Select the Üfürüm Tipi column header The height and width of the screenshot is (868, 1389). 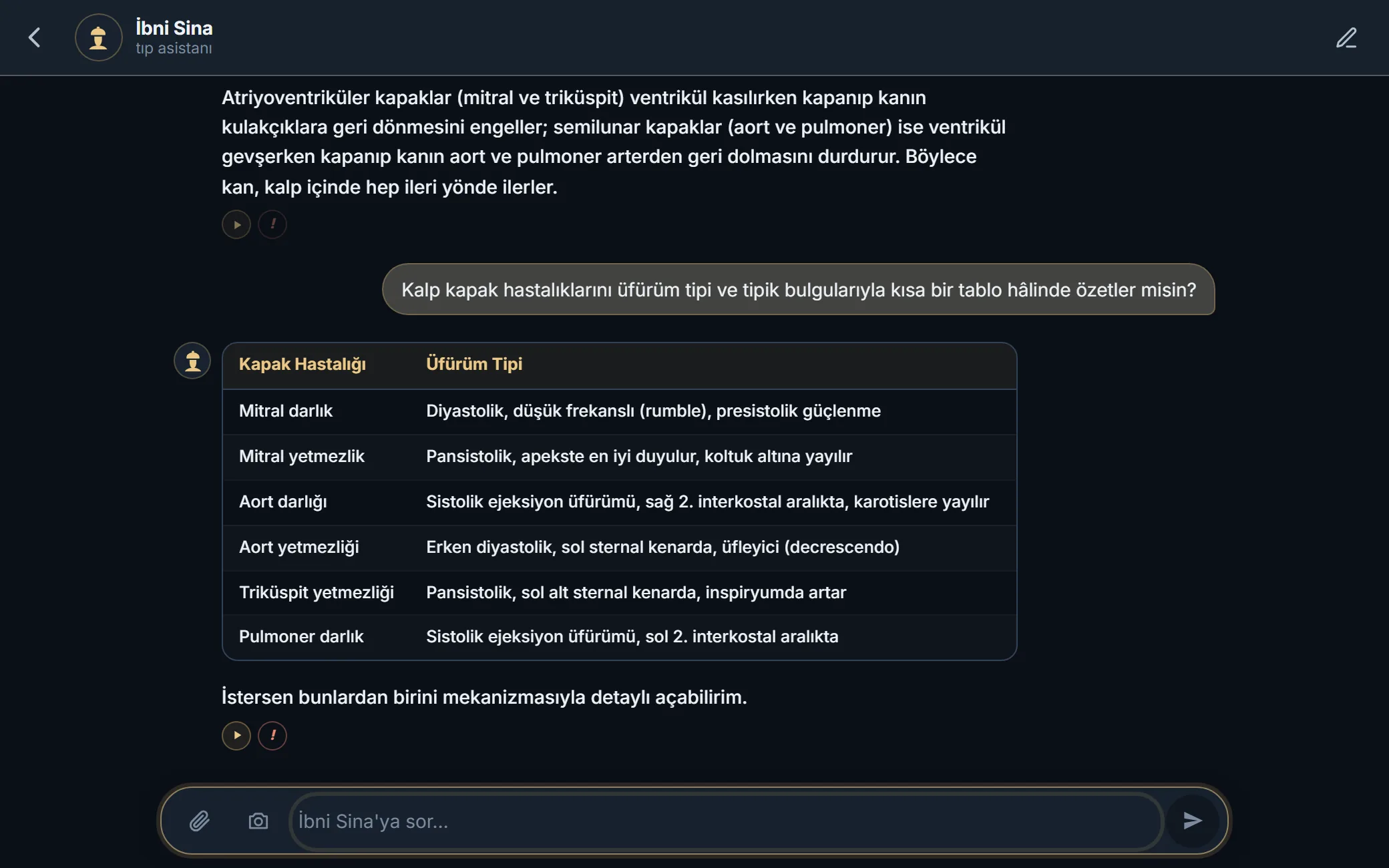coord(474,364)
